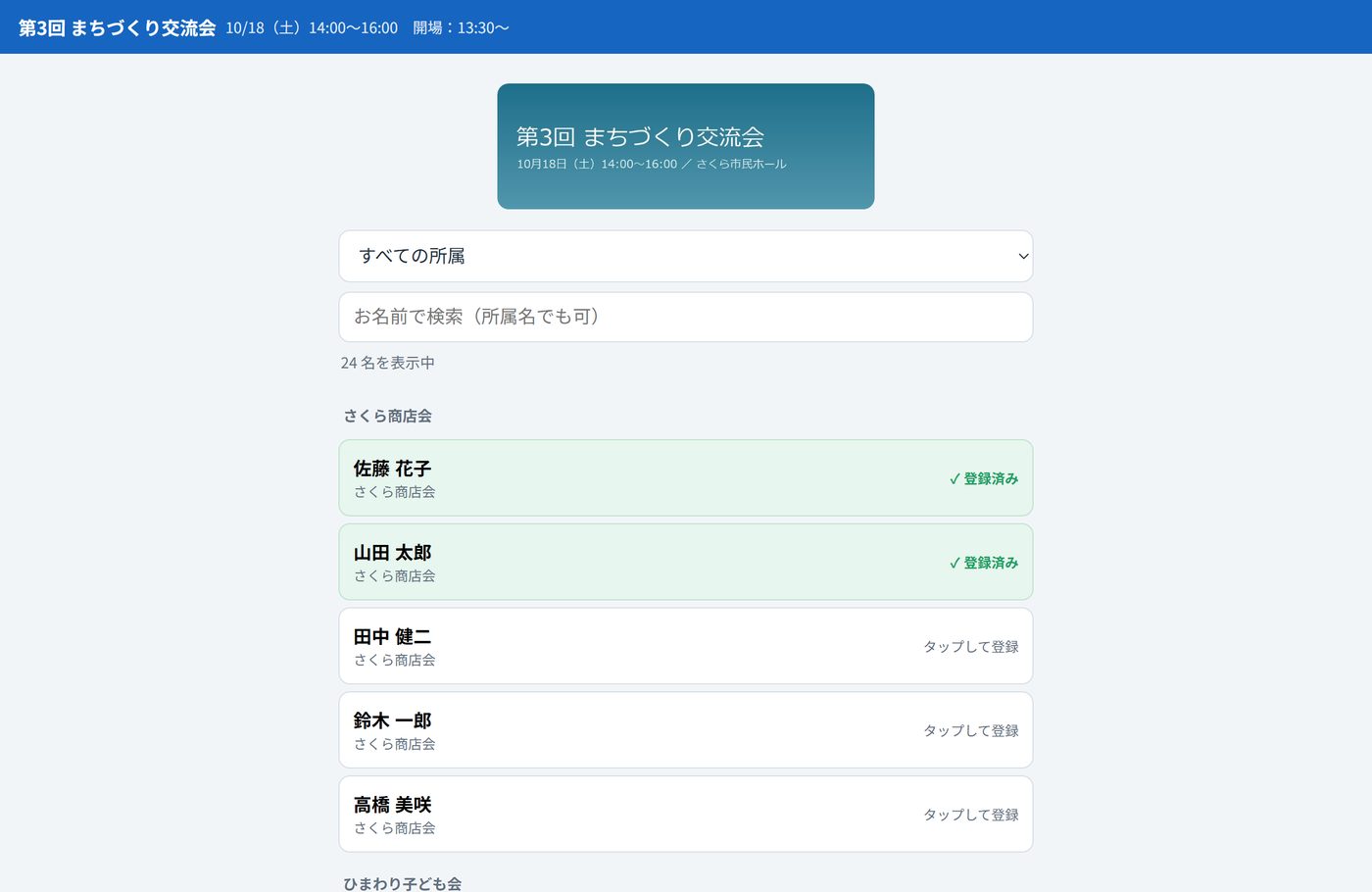Tap 高橋 美咲 card to register

point(686,814)
